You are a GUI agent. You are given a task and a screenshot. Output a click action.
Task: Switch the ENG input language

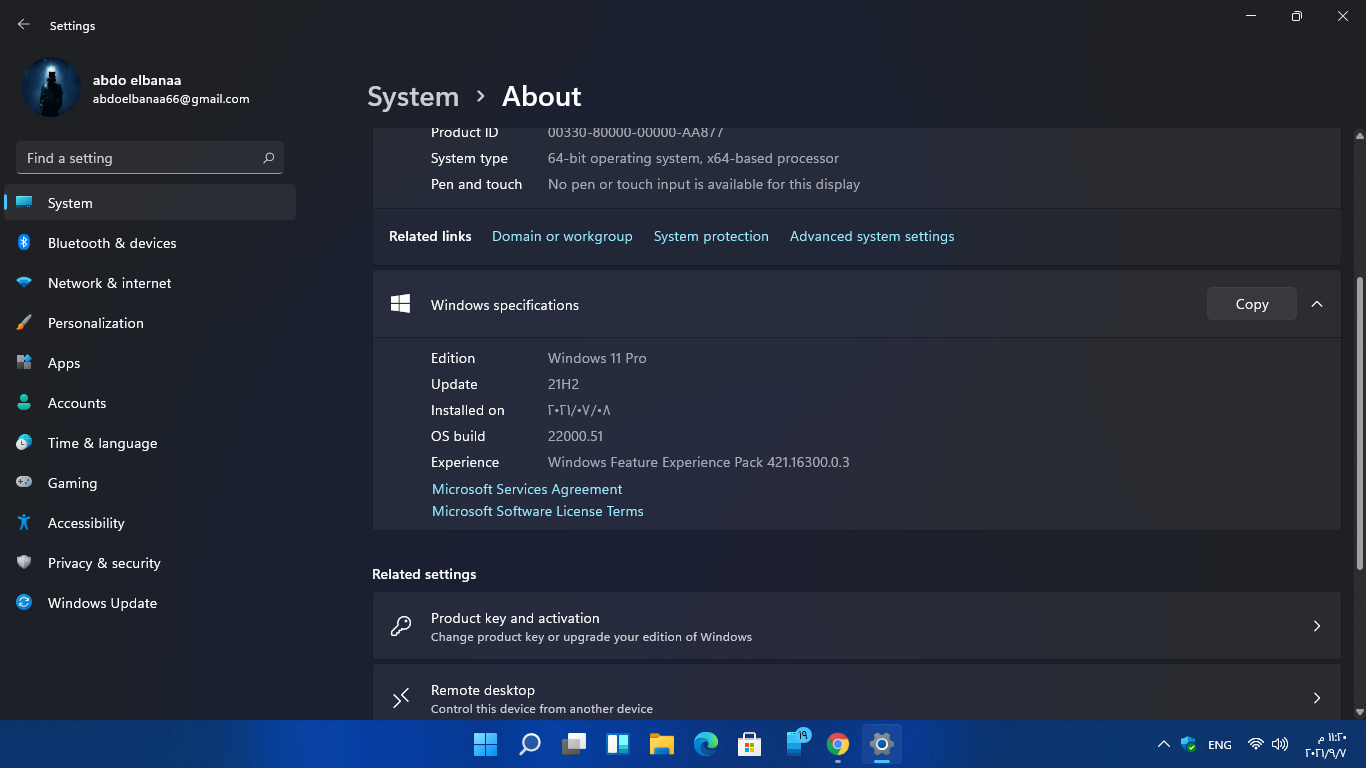[x=1220, y=745]
